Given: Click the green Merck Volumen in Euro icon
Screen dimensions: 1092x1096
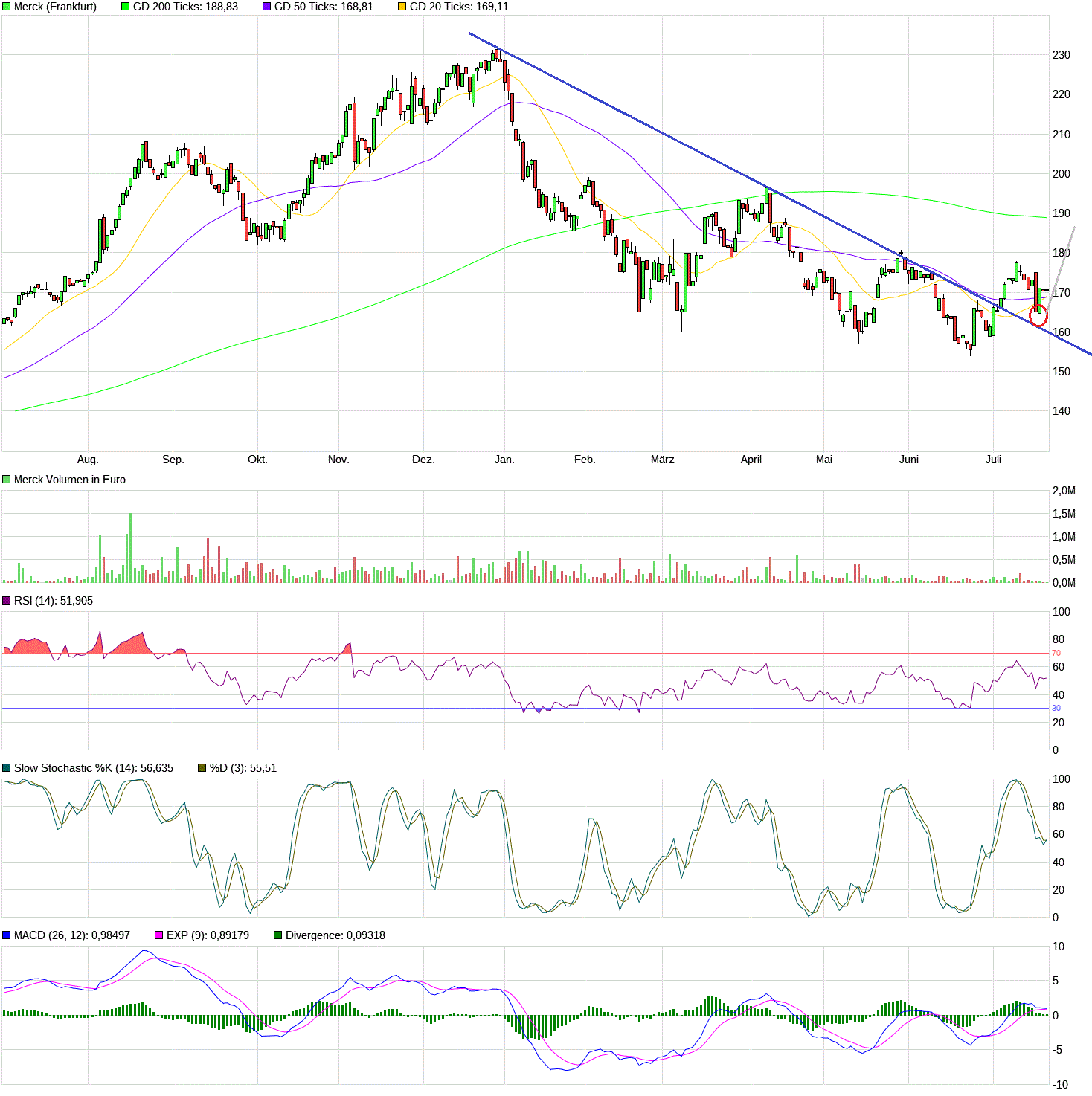Looking at the screenshot, I should pyautogui.click(x=6, y=480).
